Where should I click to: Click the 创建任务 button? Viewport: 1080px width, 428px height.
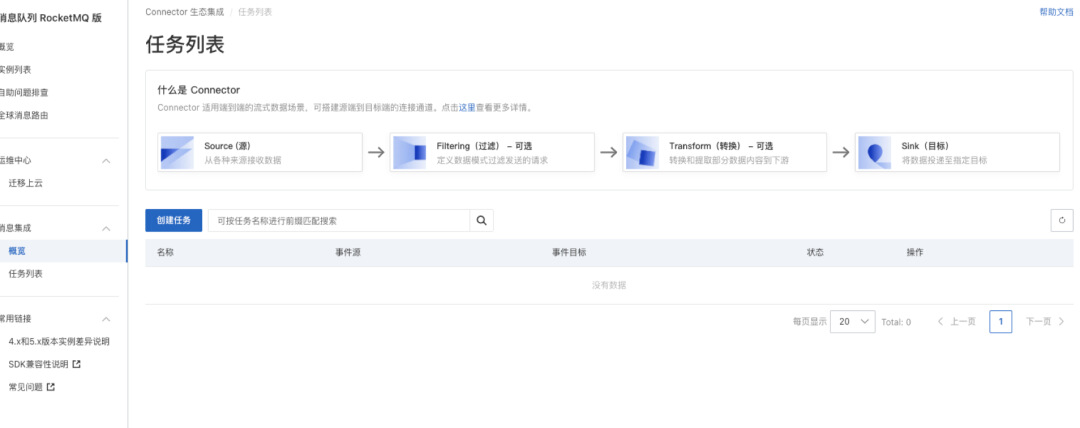[x=174, y=221]
